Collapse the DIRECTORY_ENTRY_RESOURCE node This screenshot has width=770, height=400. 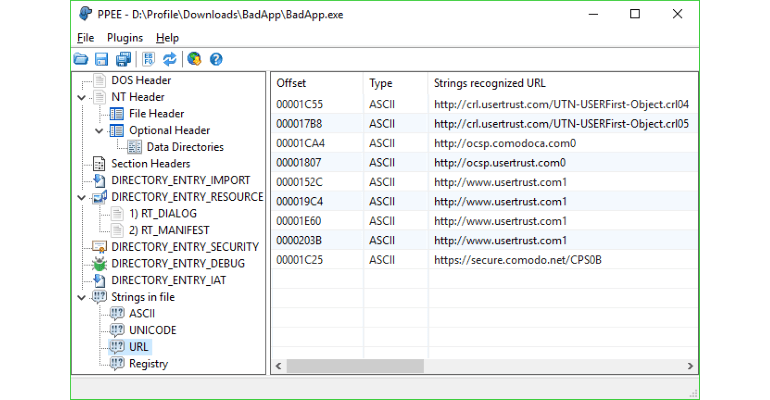80,197
